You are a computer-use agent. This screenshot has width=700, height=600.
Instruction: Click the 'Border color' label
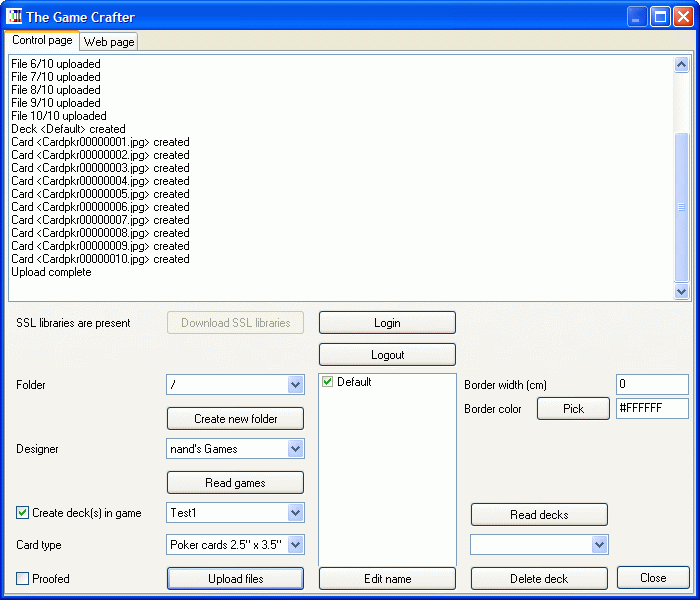pos(493,409)
